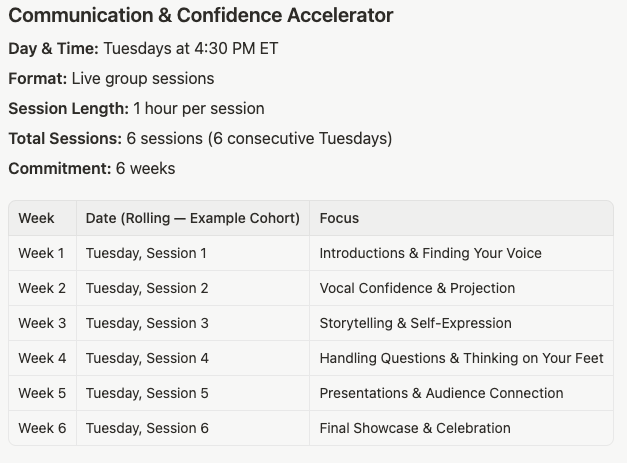Screen dimensions: 627x463
Task: Click Handling Questions & Thinking on Your Feet
Action: (x=461, y=358)
